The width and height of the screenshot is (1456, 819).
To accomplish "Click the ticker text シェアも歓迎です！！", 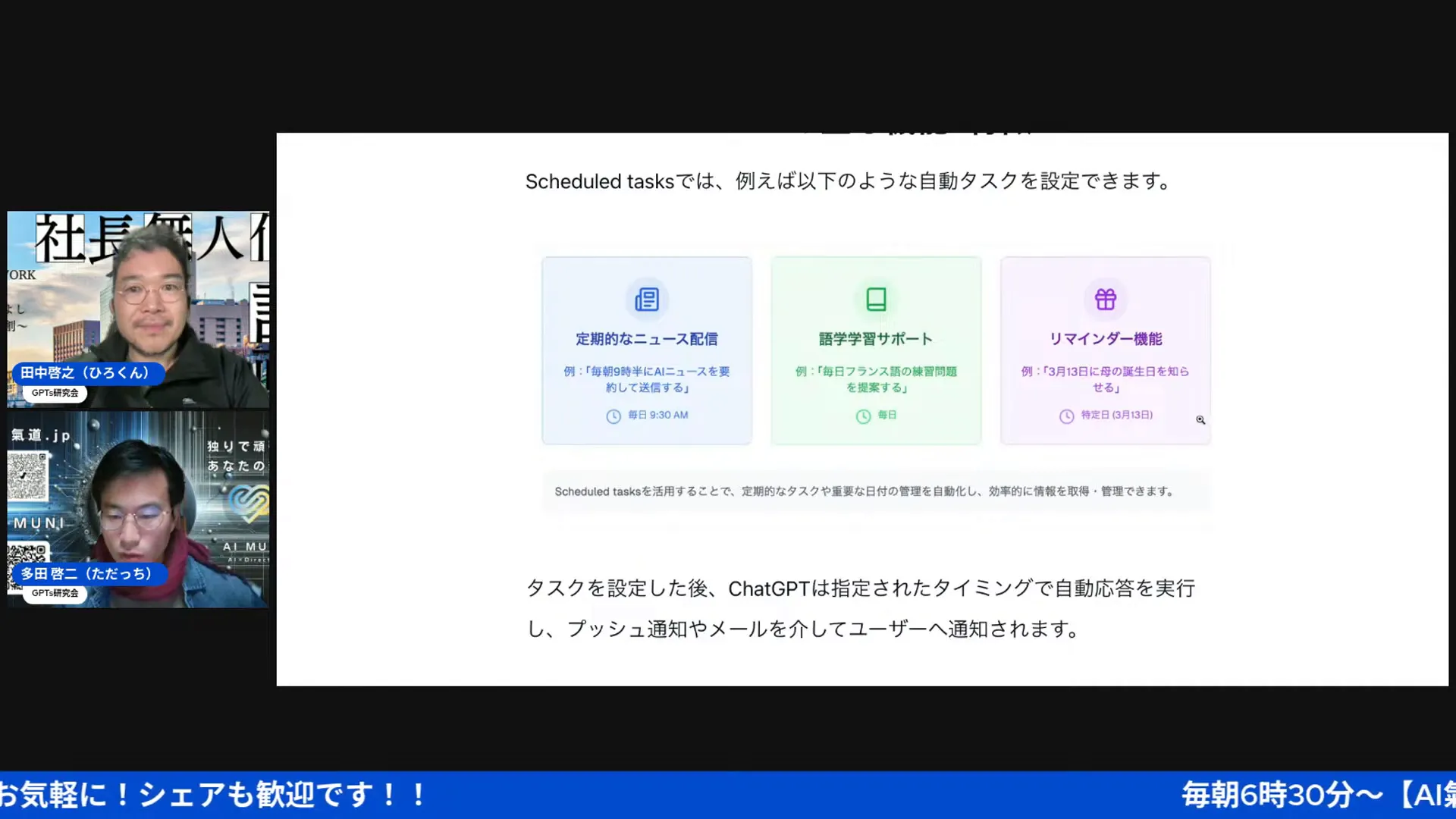I will tap(283, 795).
